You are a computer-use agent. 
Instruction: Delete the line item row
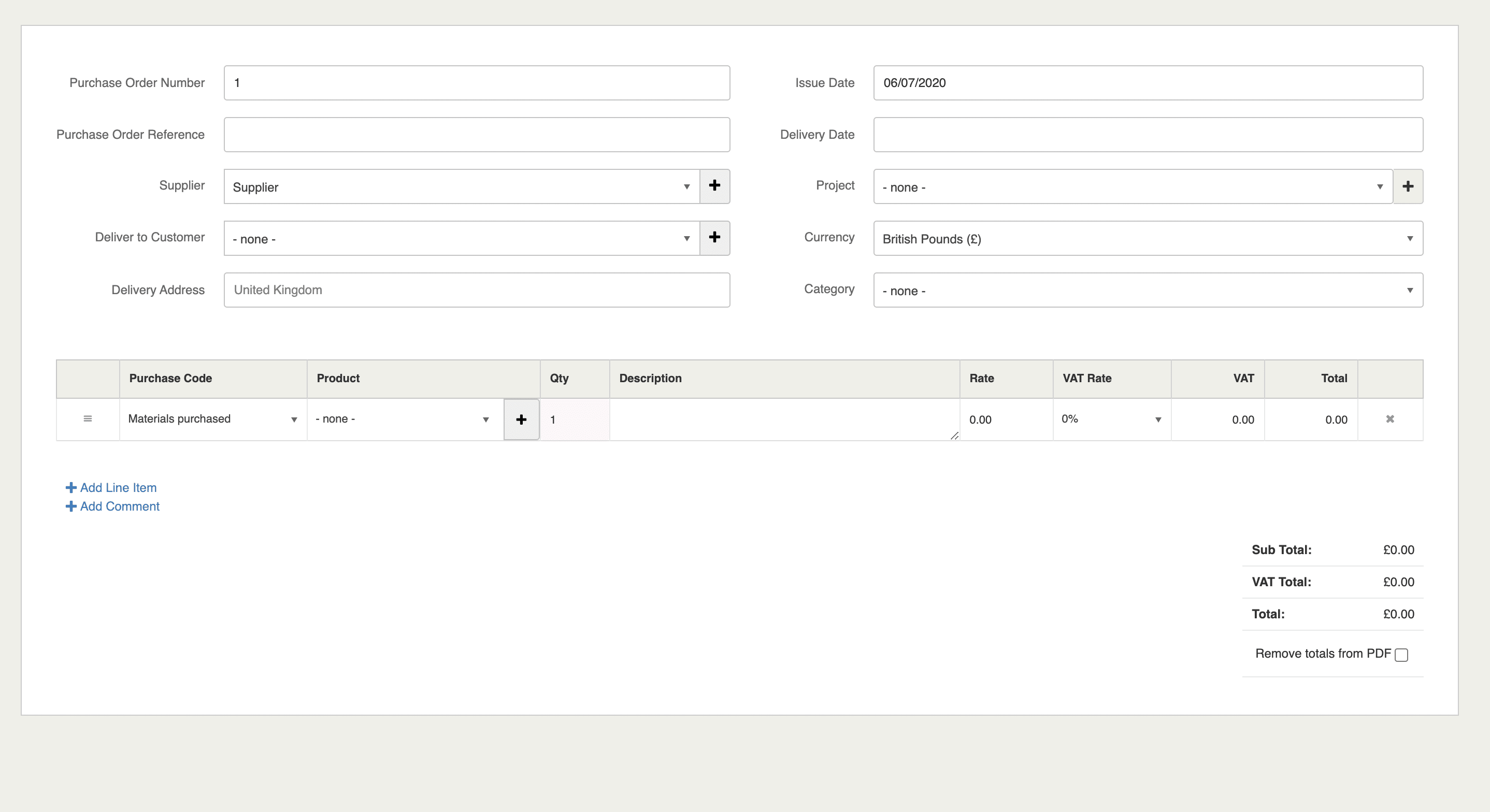1389,419
